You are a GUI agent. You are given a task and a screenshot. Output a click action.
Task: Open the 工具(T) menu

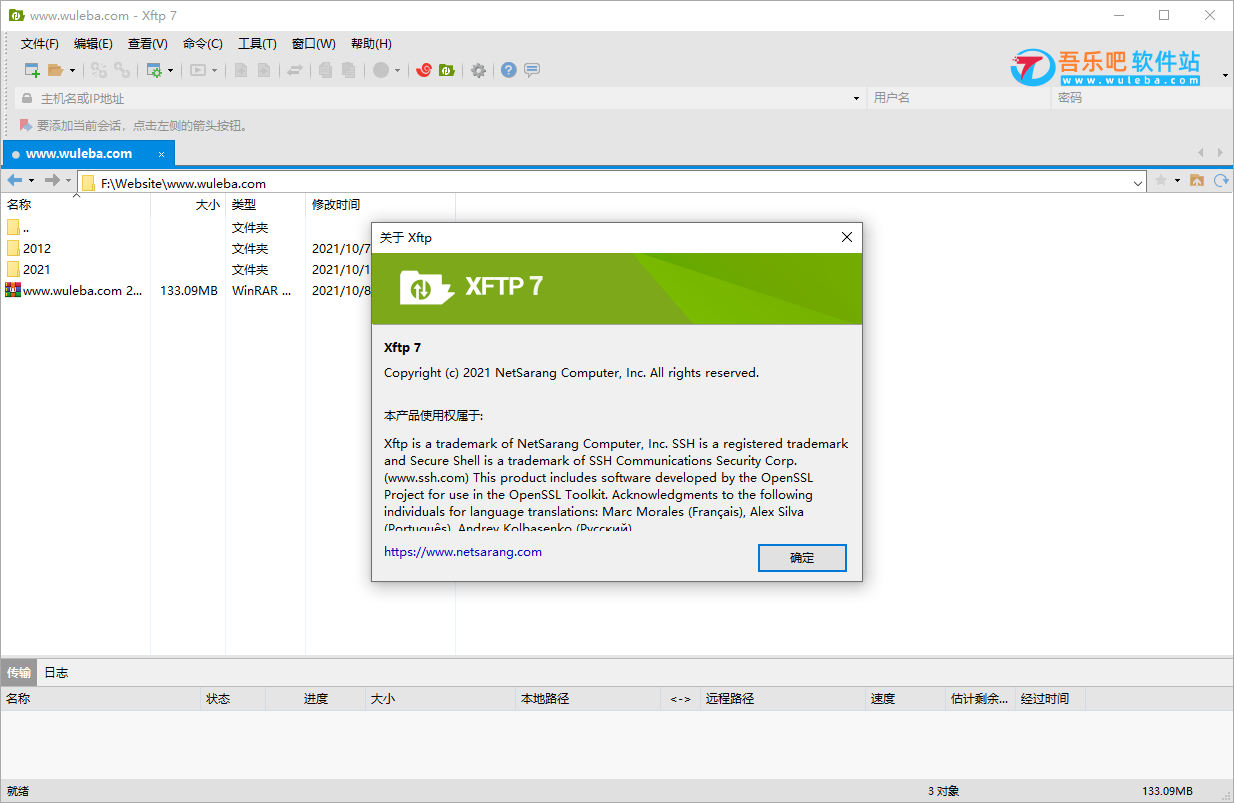click(257, 44)
